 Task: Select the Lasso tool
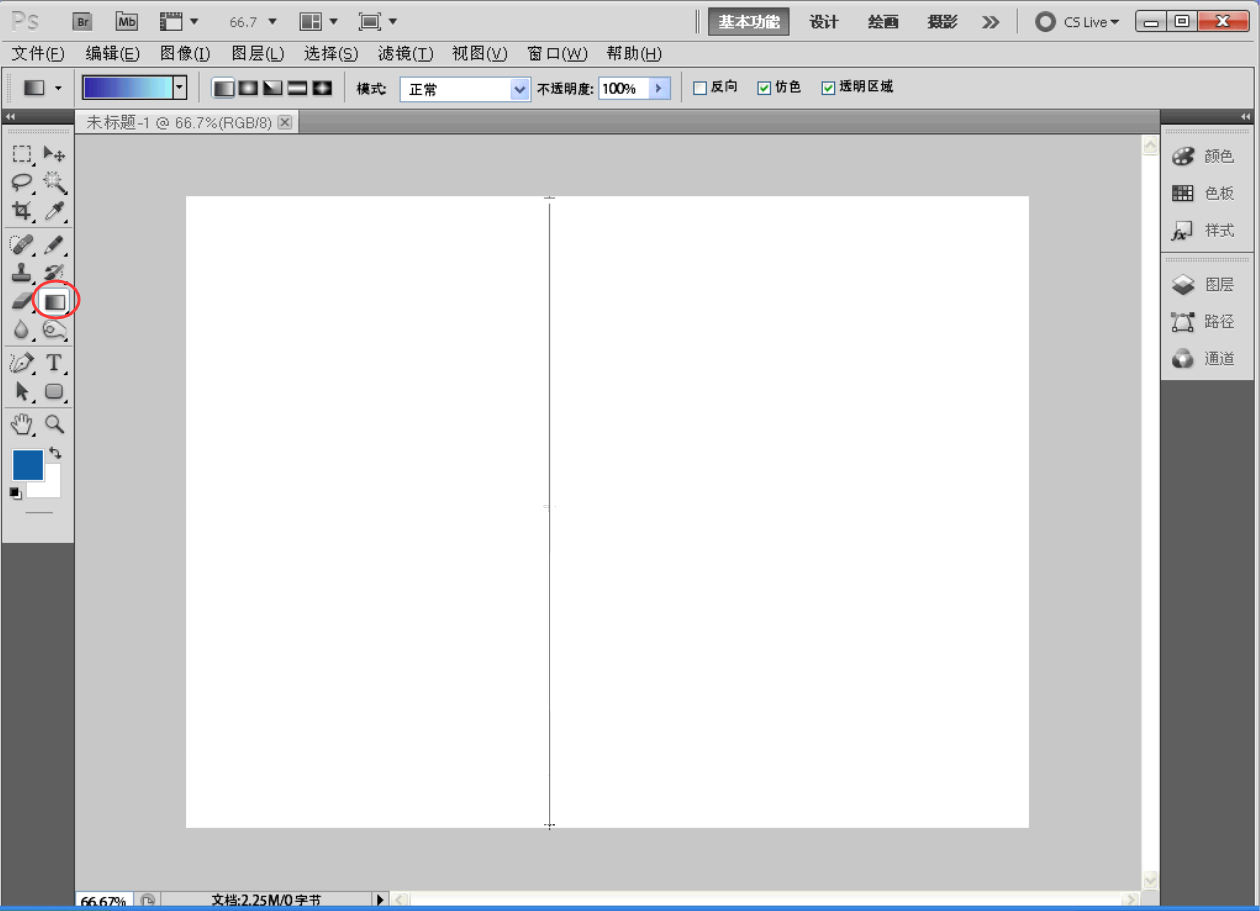tap(21, 182)
